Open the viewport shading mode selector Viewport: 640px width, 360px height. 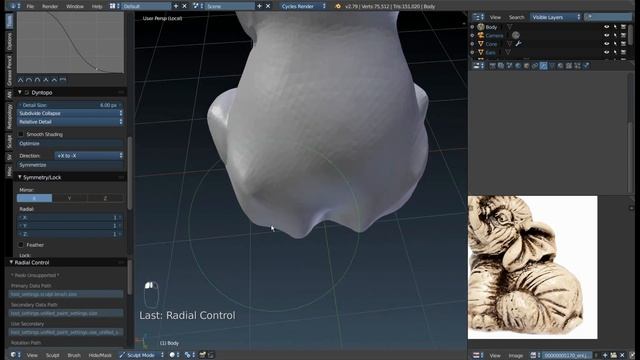tap(175, 355)
